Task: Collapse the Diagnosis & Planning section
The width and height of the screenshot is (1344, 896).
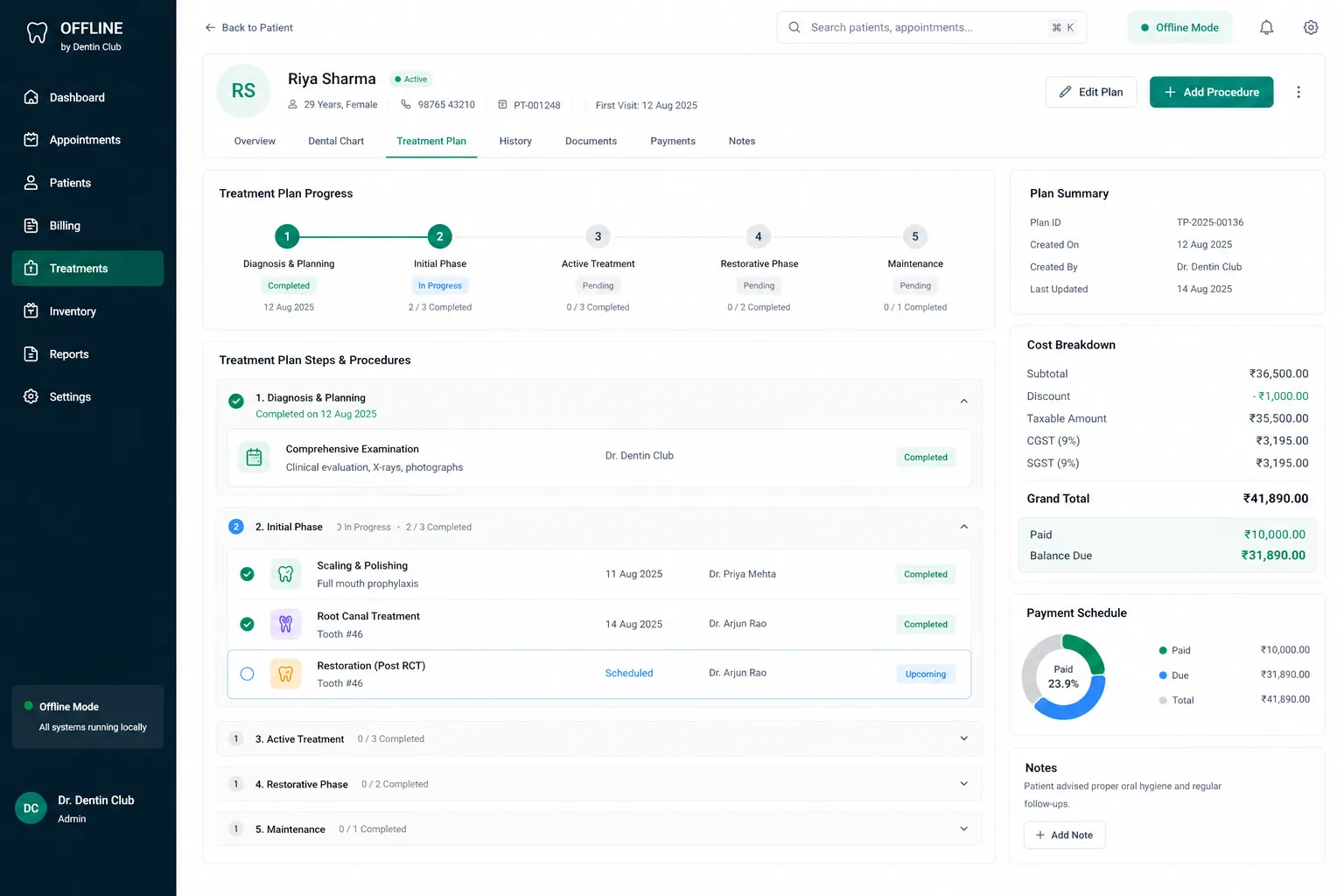Action: (x=963, y=402)
